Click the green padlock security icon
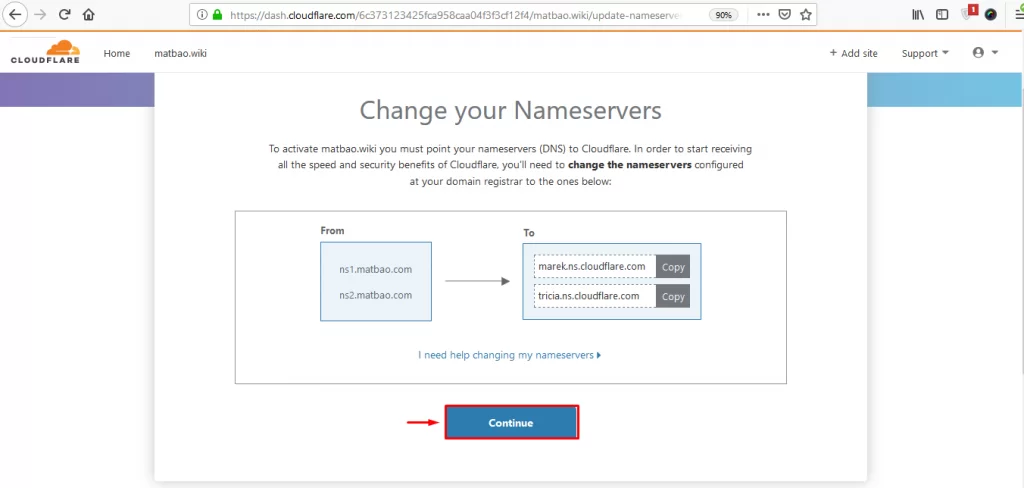1024x488 pixels. click(x=217, y=14)
